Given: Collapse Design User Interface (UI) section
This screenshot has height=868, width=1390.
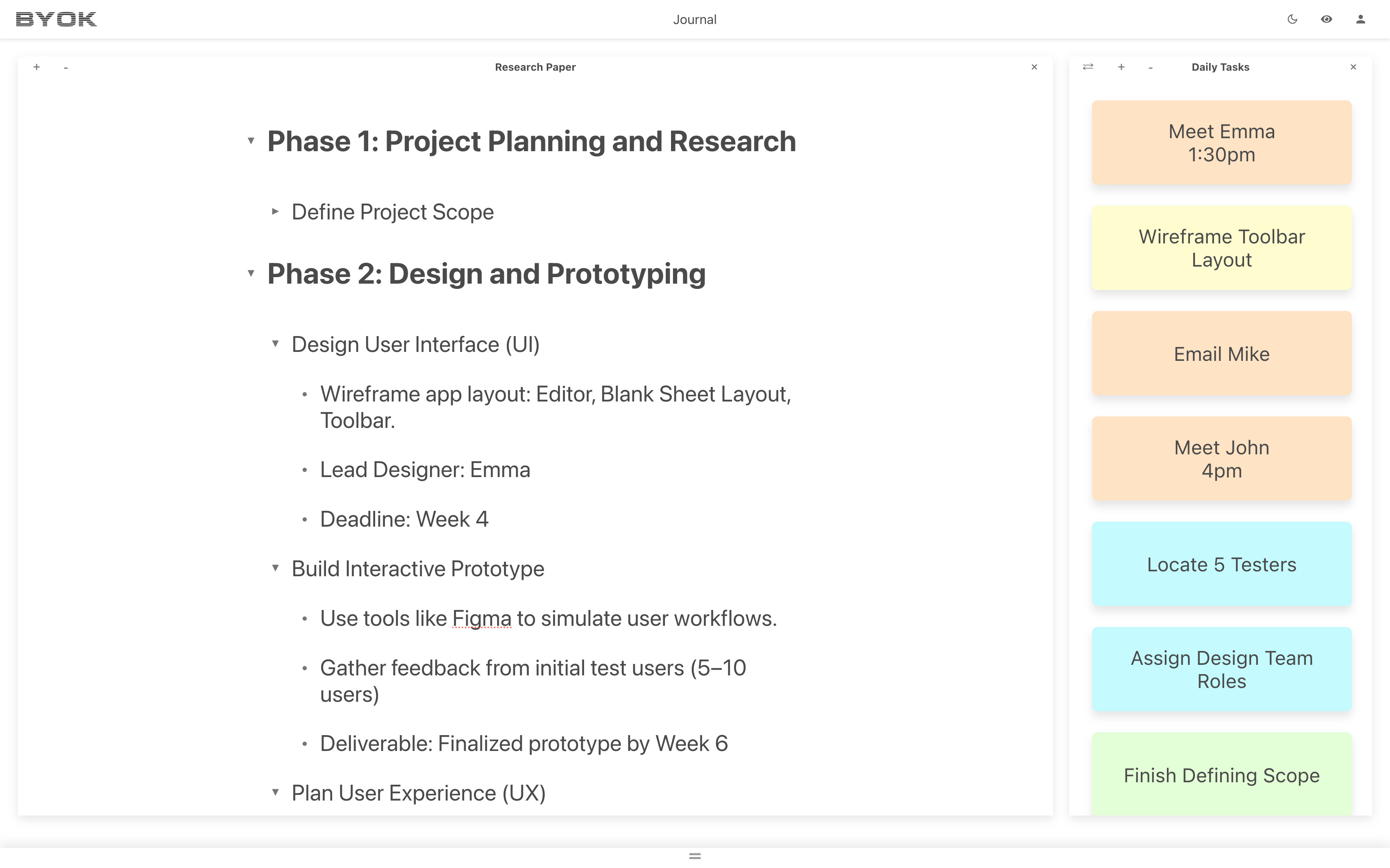Looking at the screenshot, I should pos(276,344).
